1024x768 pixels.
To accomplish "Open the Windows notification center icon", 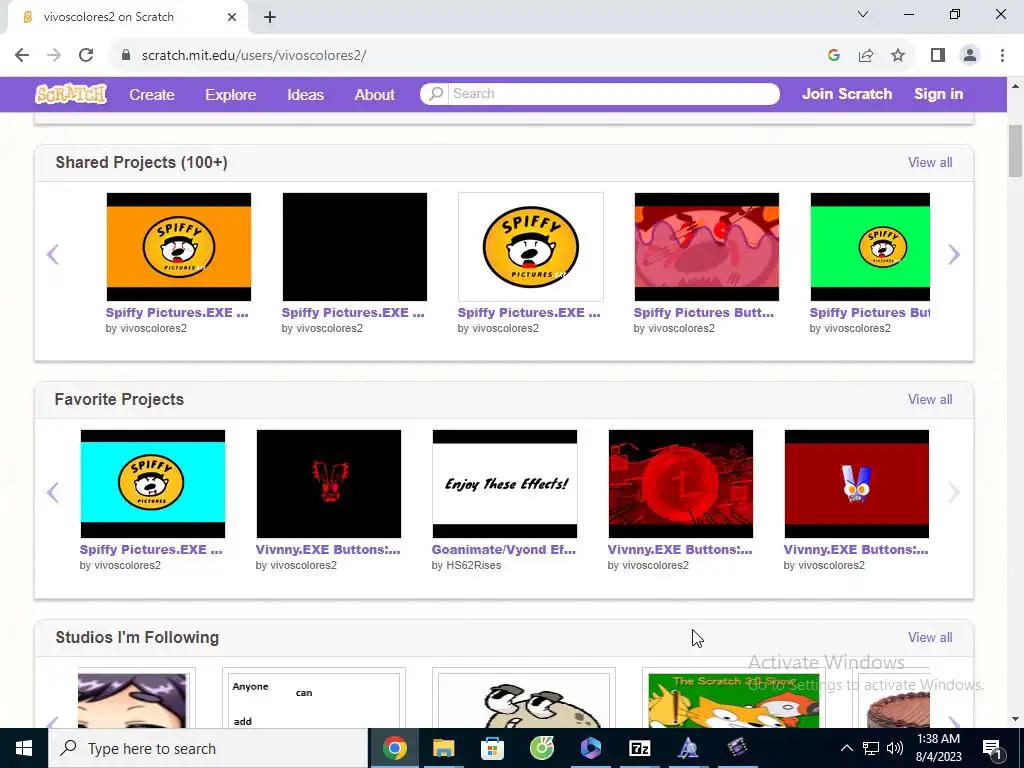I will (992, 748).
